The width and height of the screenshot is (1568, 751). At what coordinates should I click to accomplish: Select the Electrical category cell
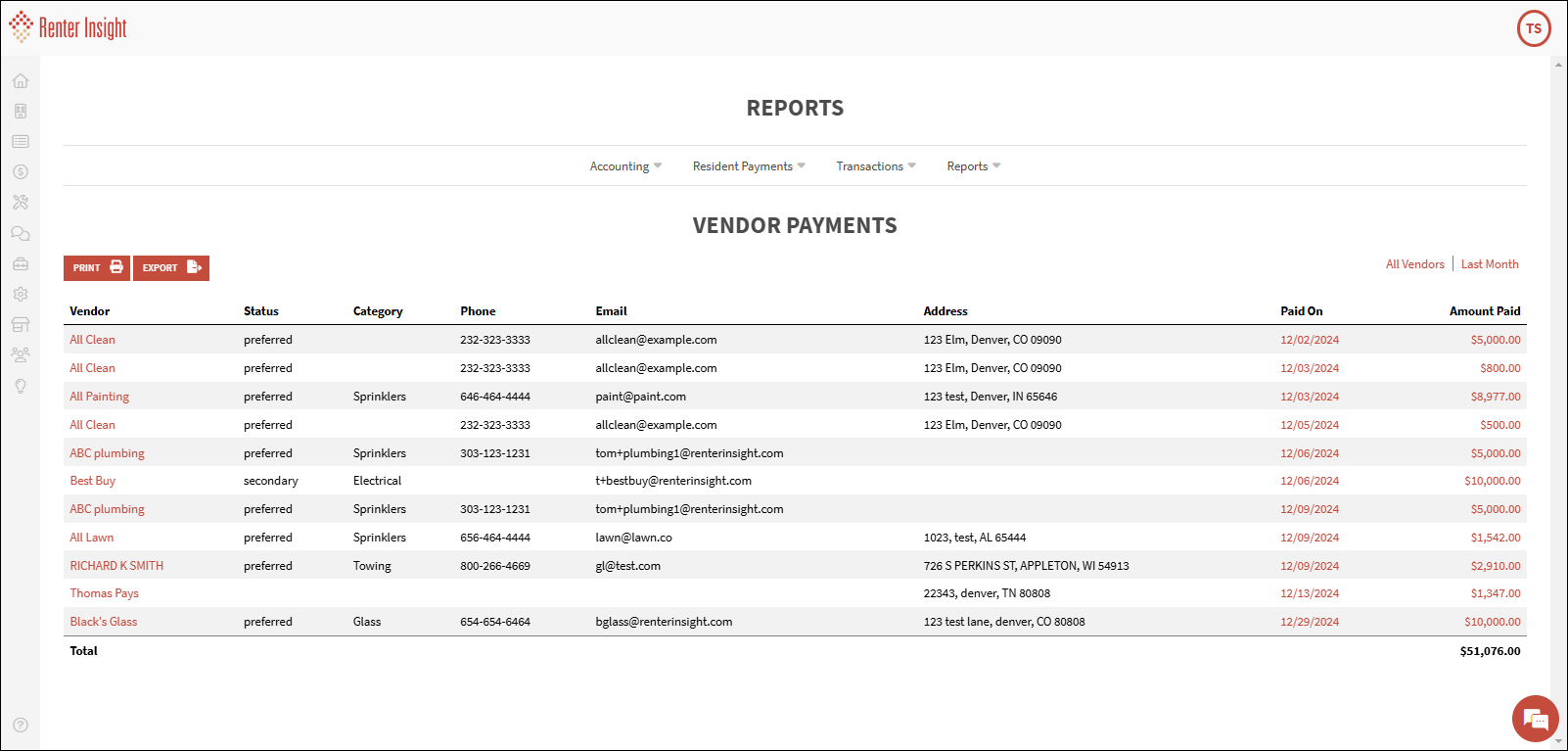[x=377, y=481]
